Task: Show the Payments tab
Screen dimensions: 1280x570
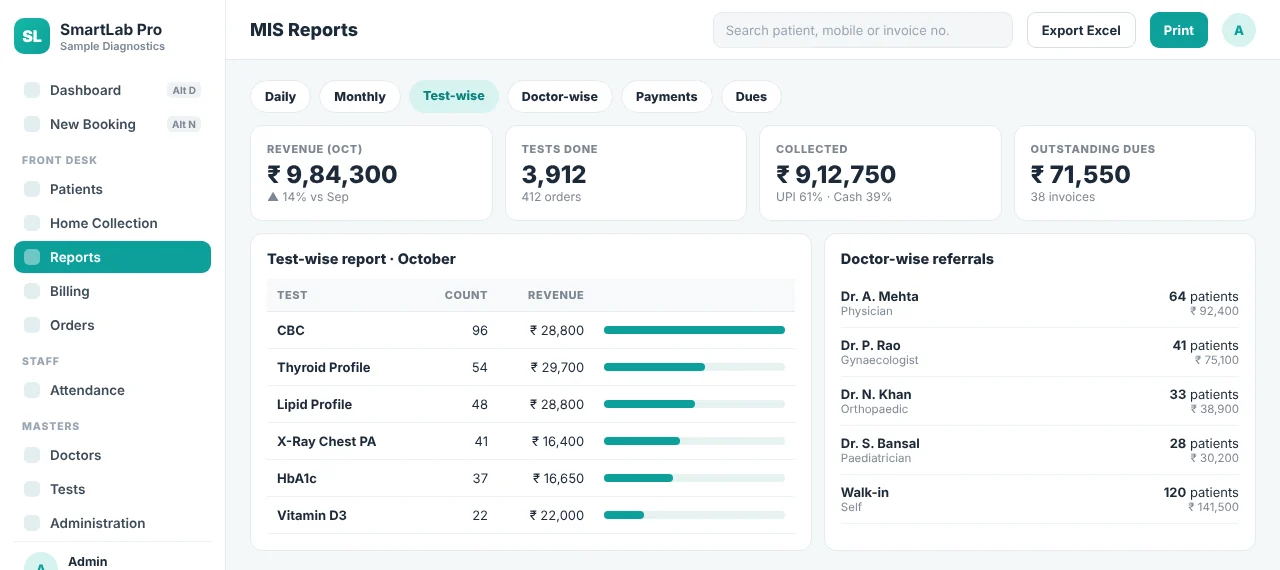Action: 667,96
